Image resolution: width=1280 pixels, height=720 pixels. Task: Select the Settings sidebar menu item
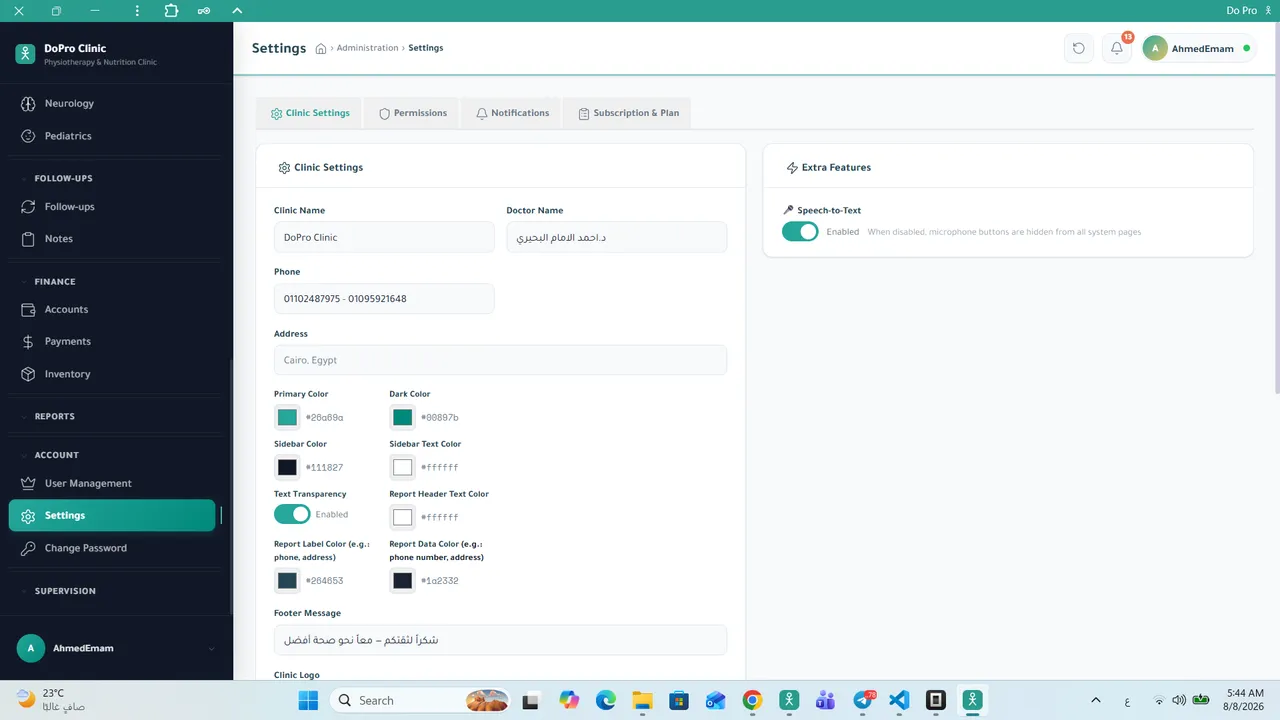coord(112,516)
